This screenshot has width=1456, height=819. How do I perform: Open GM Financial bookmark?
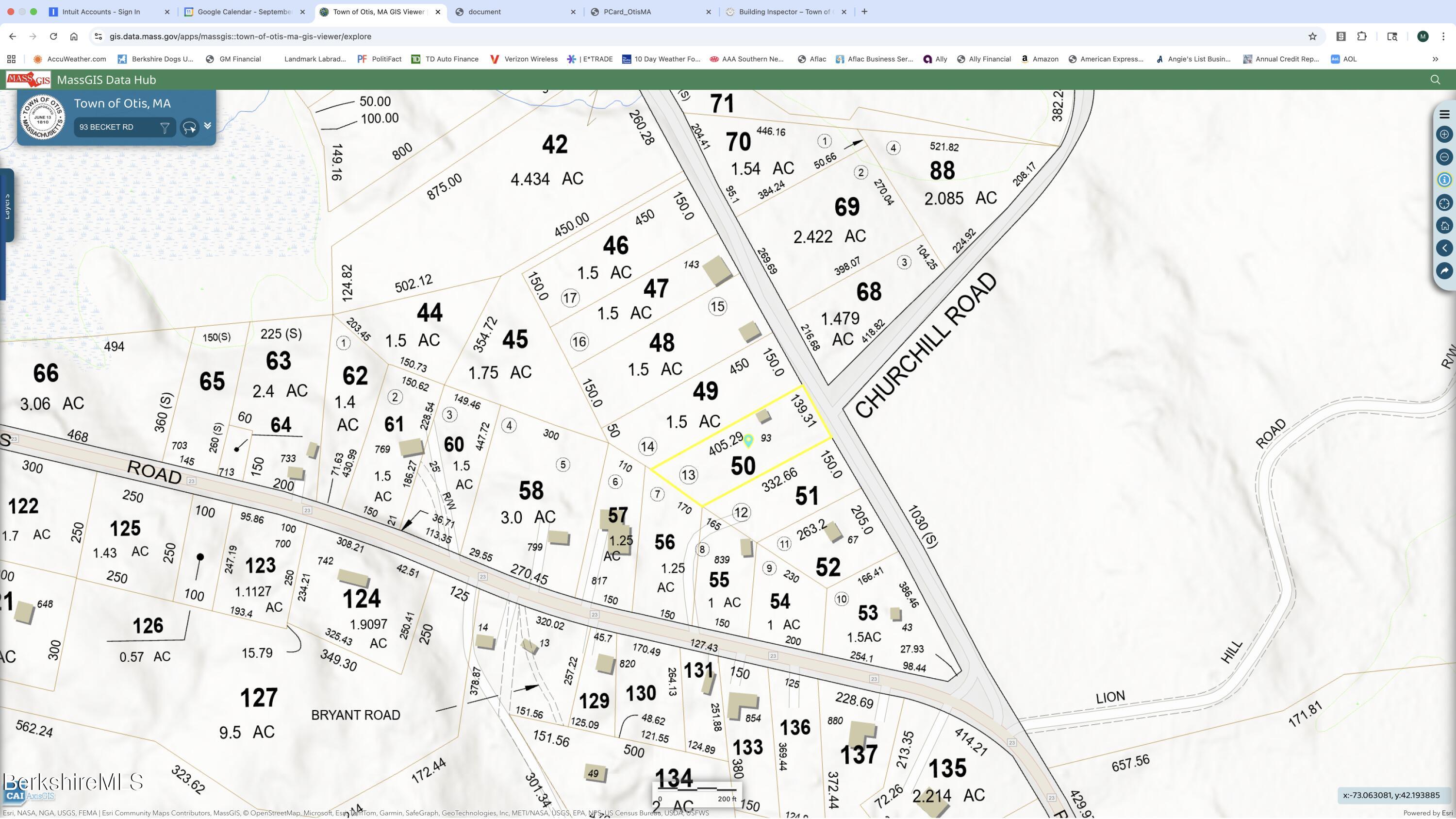coord(233,59)
